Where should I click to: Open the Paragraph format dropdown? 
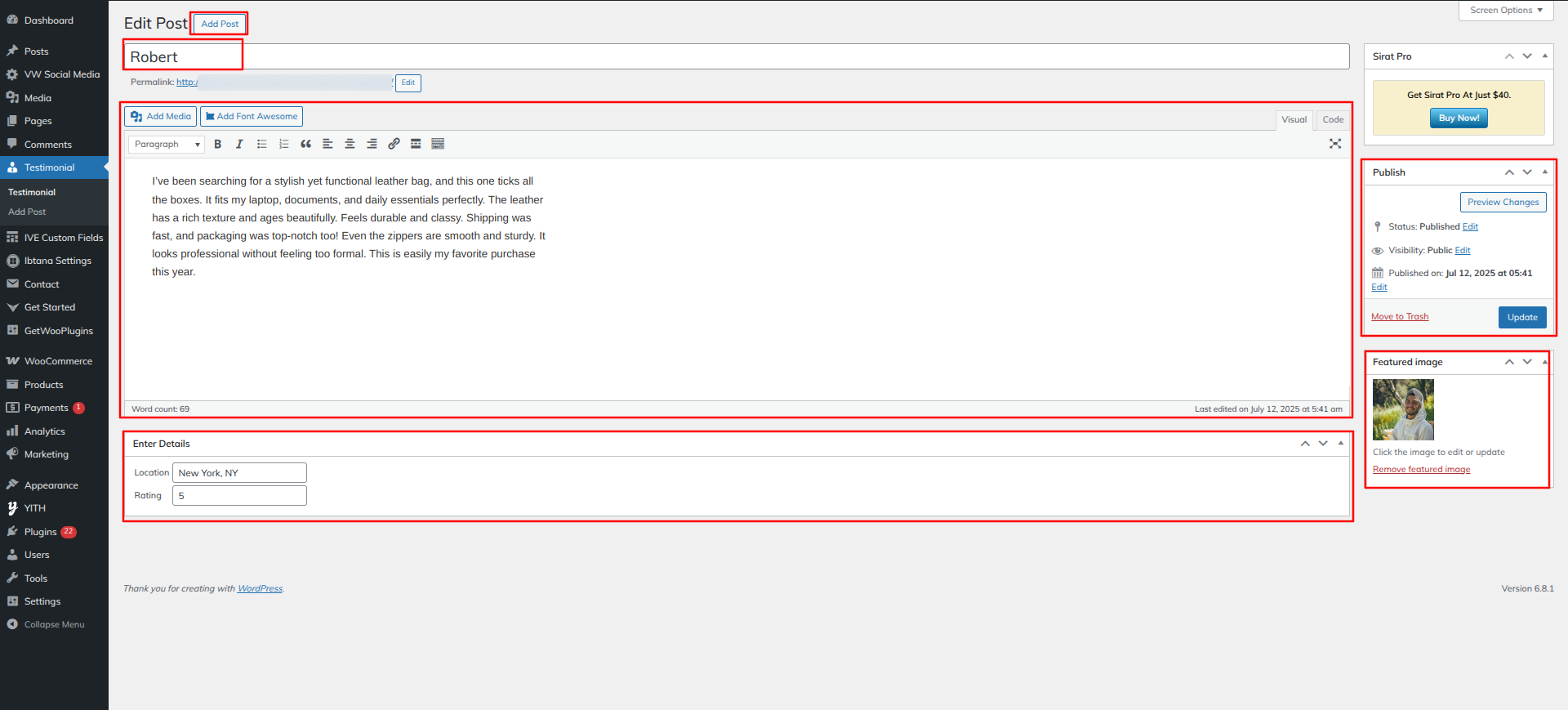pyautogui.click(x=167, y=145)
